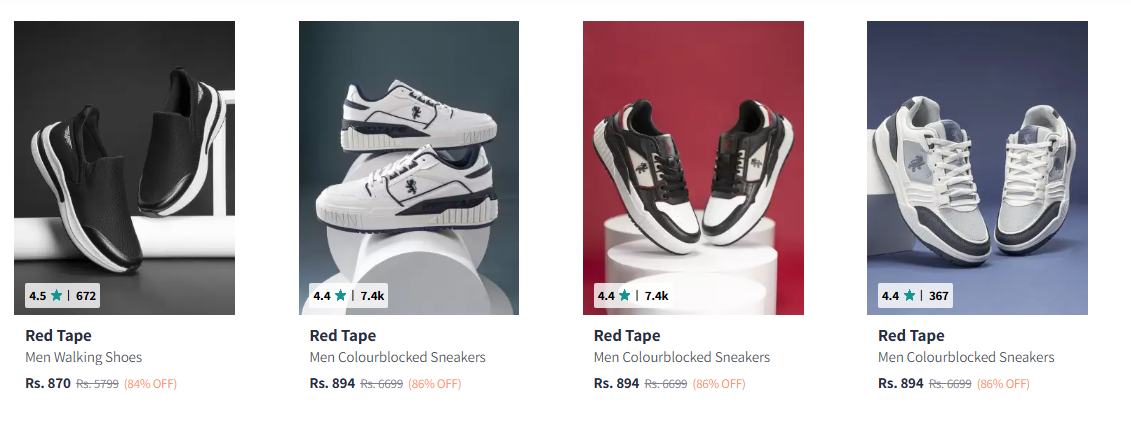Click the star icon on the red-background sneakers rating
The width and height of the screenshot is (1131, 421).
pyautogui.click(x=625, y=296)
